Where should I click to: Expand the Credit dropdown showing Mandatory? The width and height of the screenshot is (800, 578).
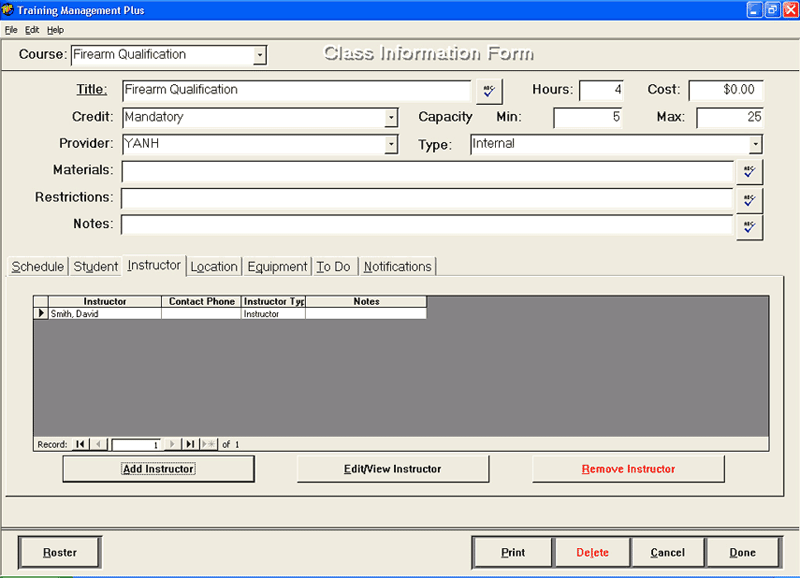391,117
